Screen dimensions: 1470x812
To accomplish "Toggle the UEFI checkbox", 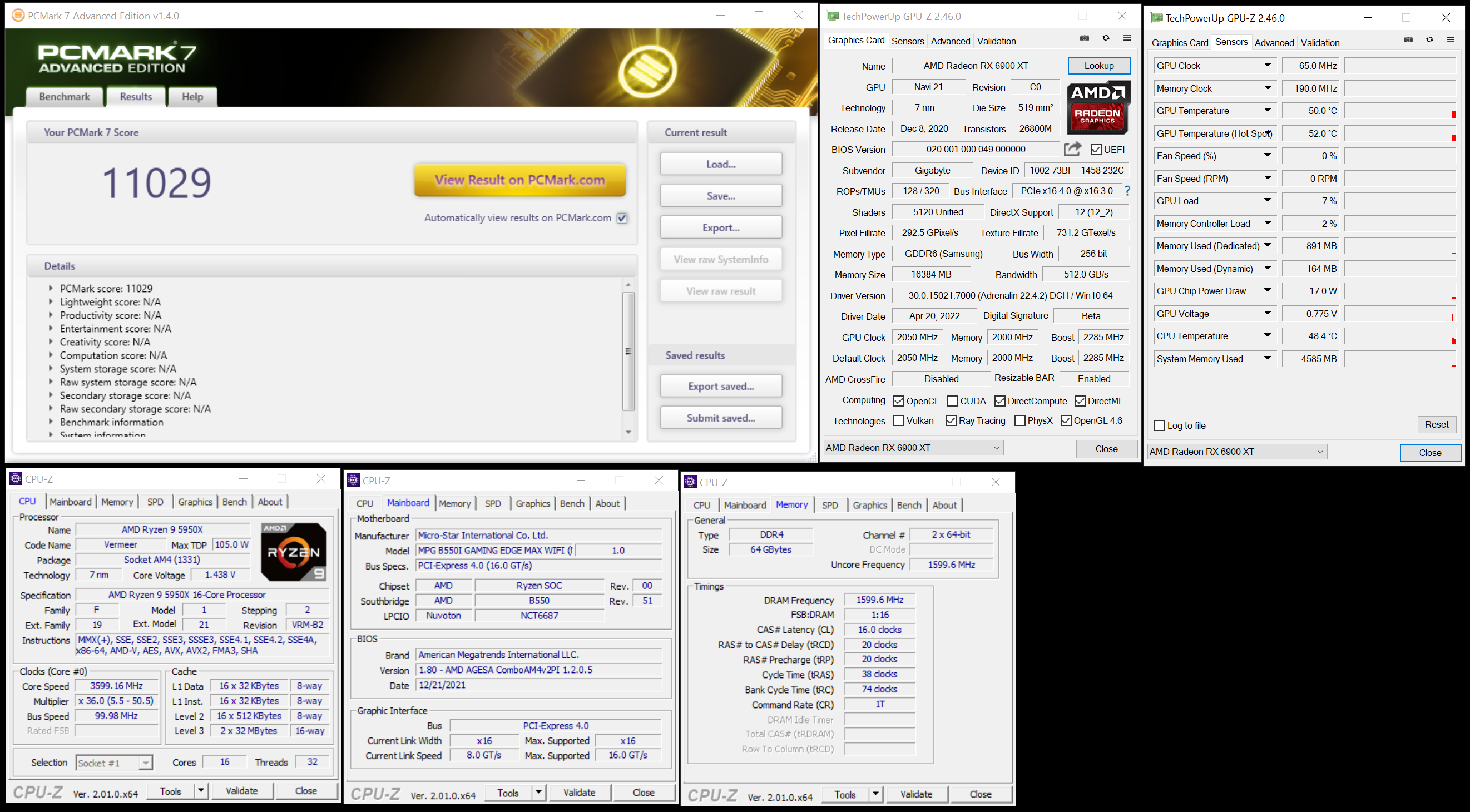I will 1096,150.
